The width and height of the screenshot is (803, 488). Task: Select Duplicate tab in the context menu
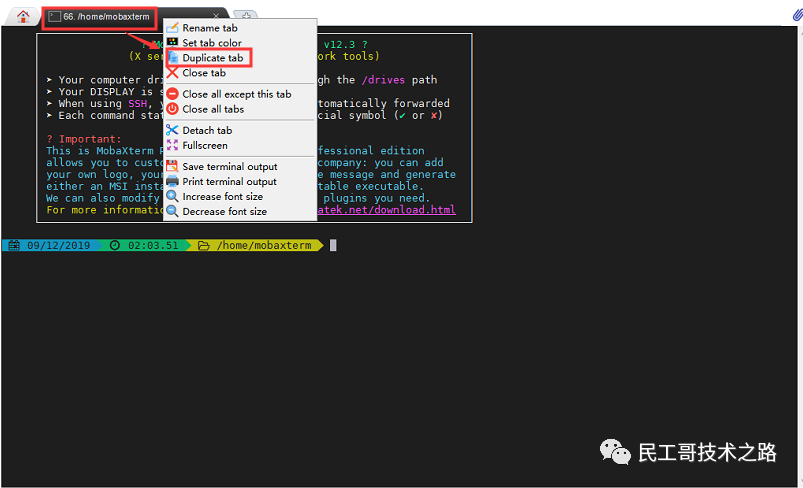(x=240, y=58)
